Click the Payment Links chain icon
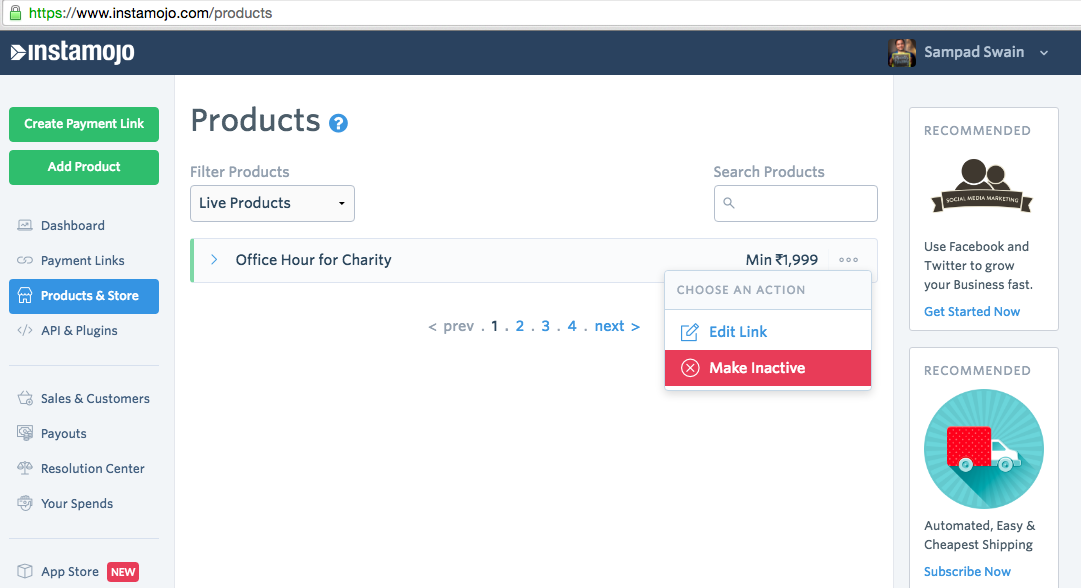1081x588 pixels. [x=25, y=261]
